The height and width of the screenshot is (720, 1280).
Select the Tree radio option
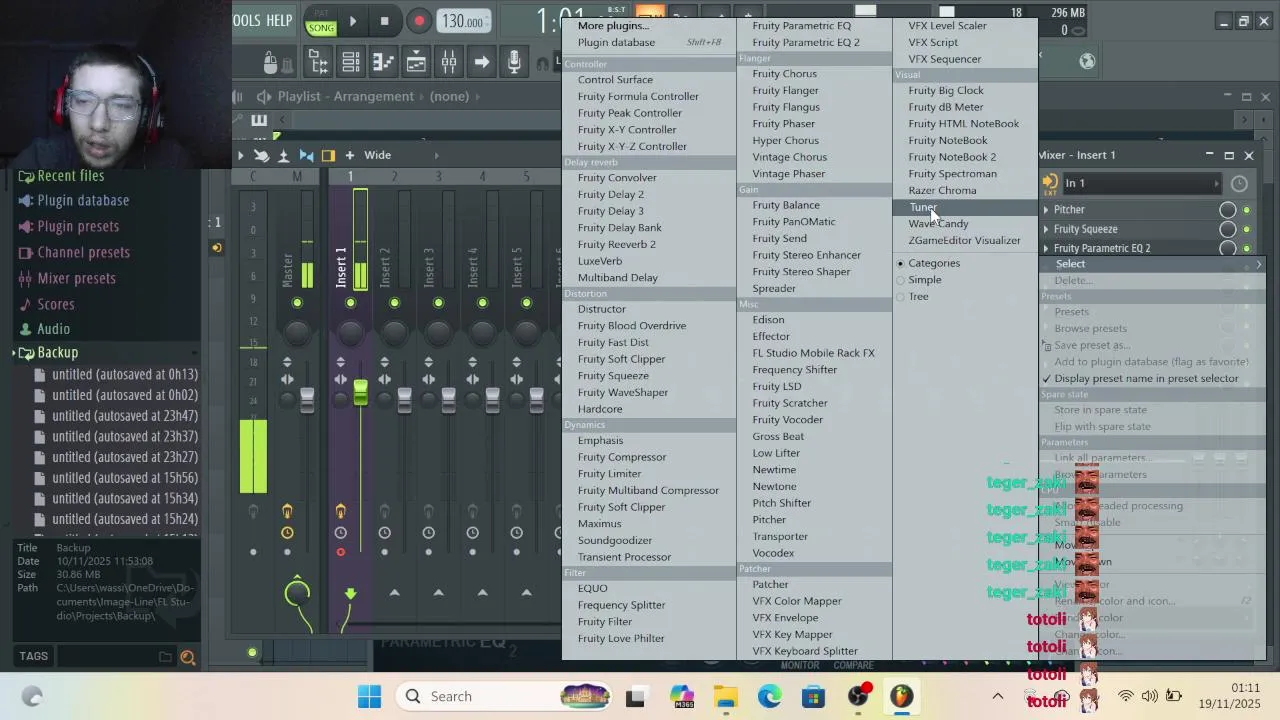coord(900,297)
